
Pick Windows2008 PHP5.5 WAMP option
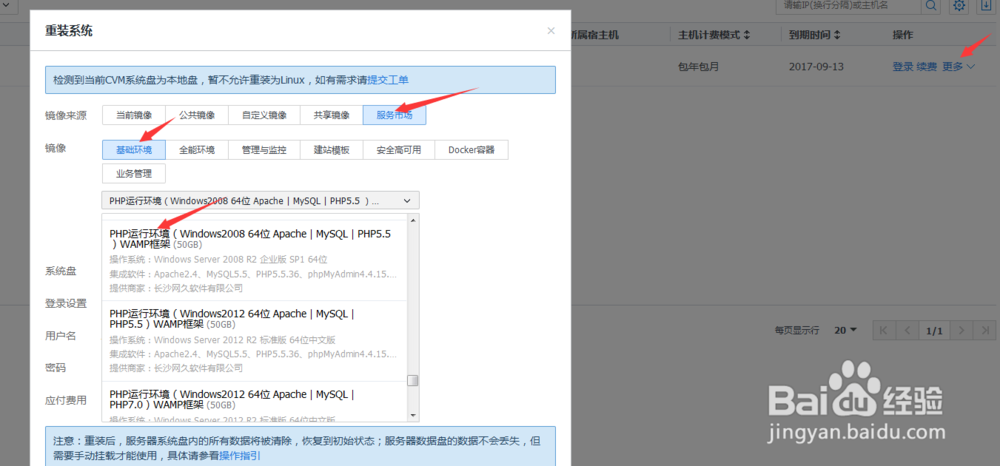[254, 263]
